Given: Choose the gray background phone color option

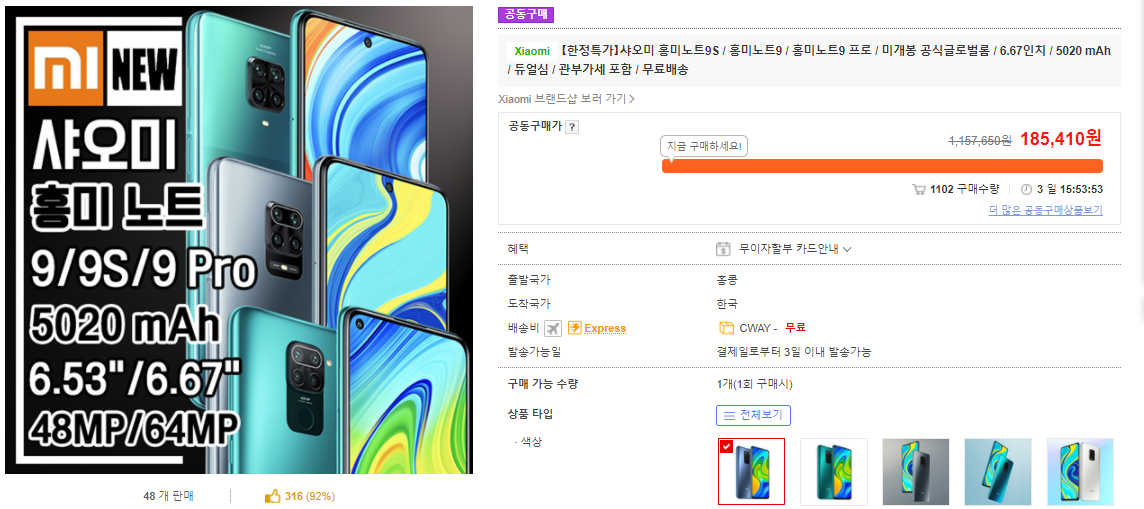Looking at the screenshot, I should coord(916,471).
